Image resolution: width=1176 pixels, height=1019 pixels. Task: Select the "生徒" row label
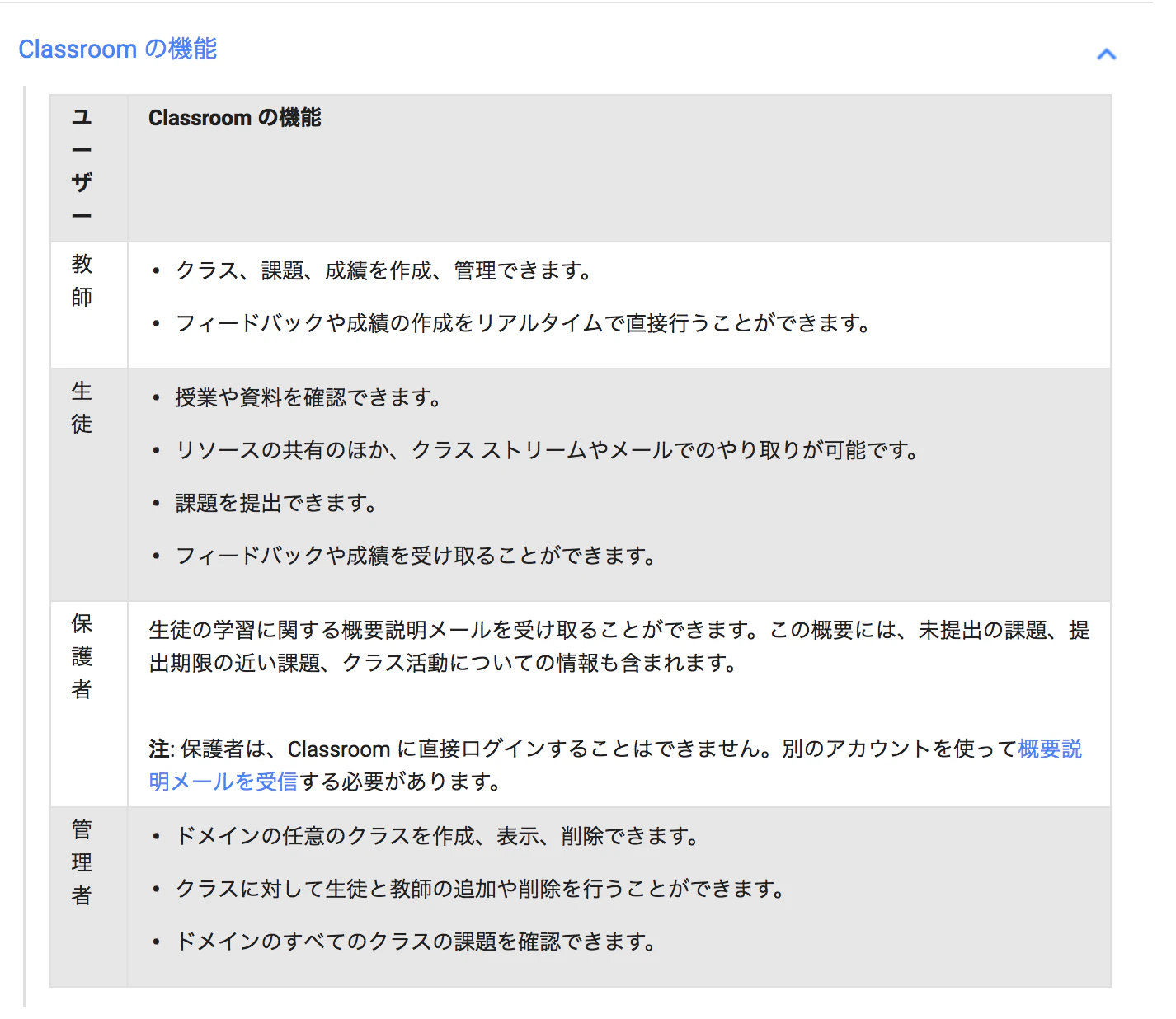click(x=82, y=407)
